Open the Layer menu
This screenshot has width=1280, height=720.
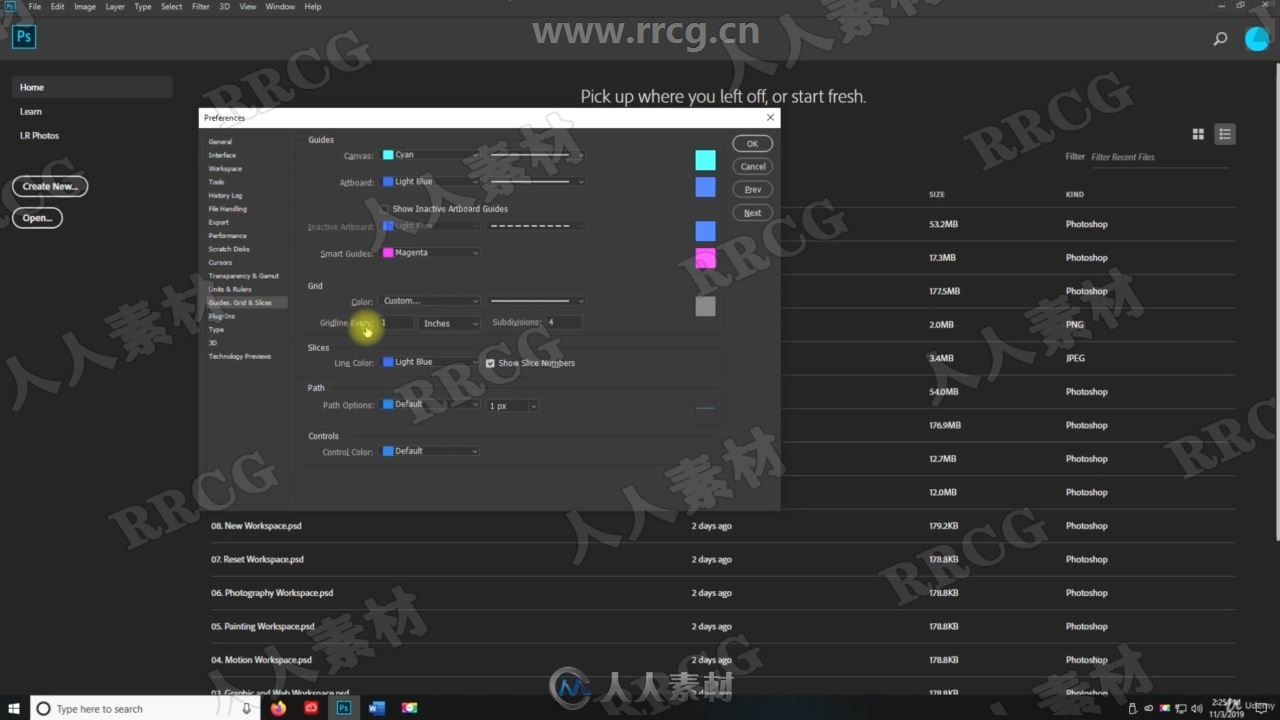[115, 6]
